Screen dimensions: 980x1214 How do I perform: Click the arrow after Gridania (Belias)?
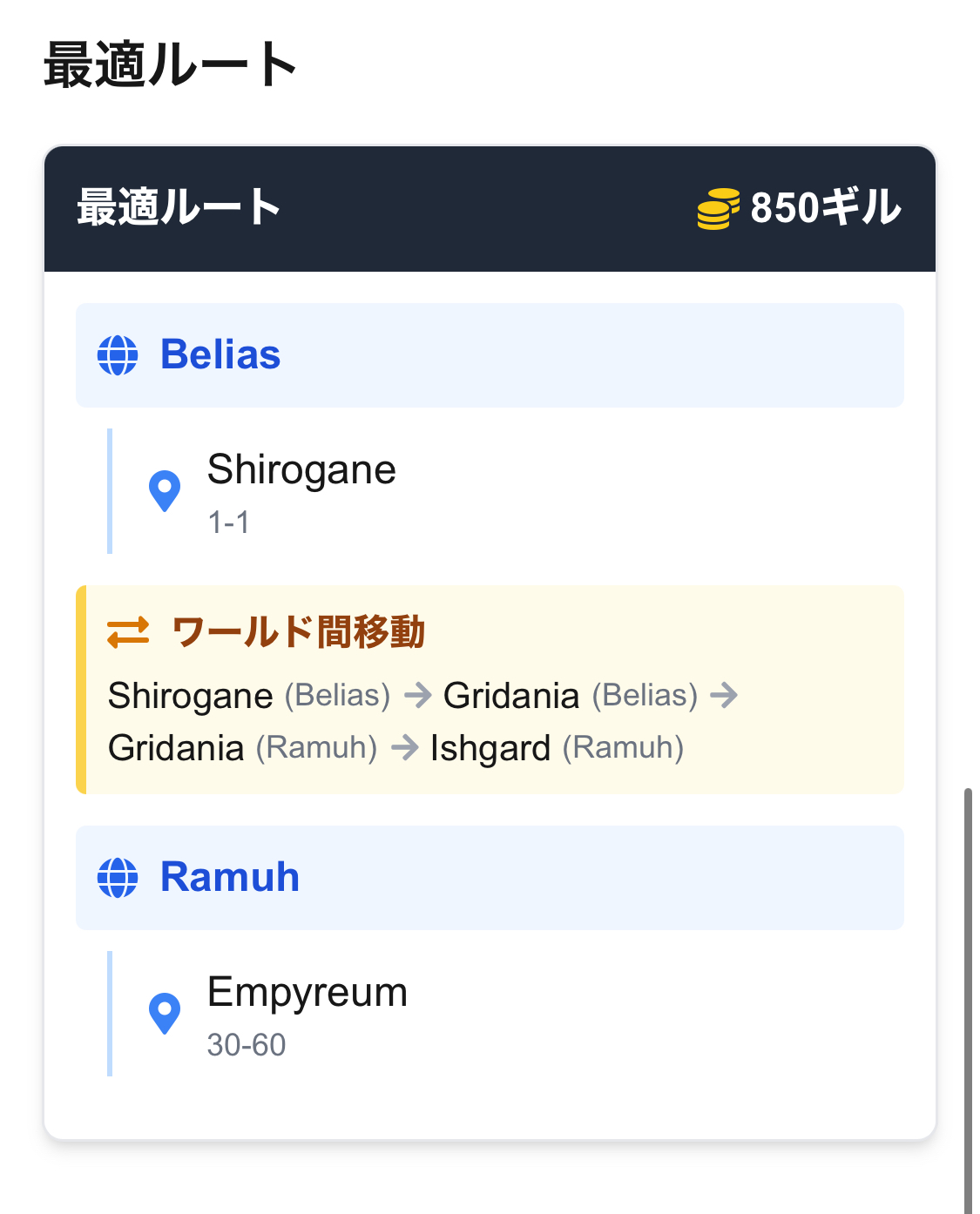725,696
